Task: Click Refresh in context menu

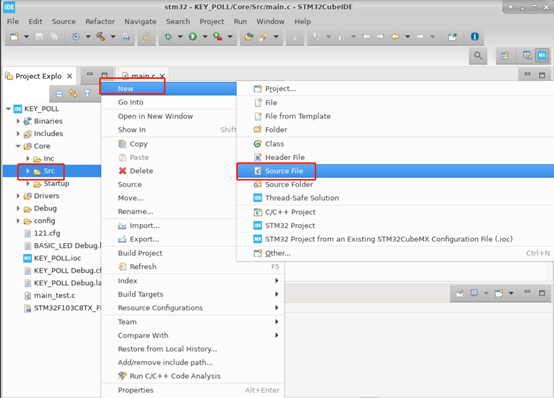Action: (x=193, y=267)
